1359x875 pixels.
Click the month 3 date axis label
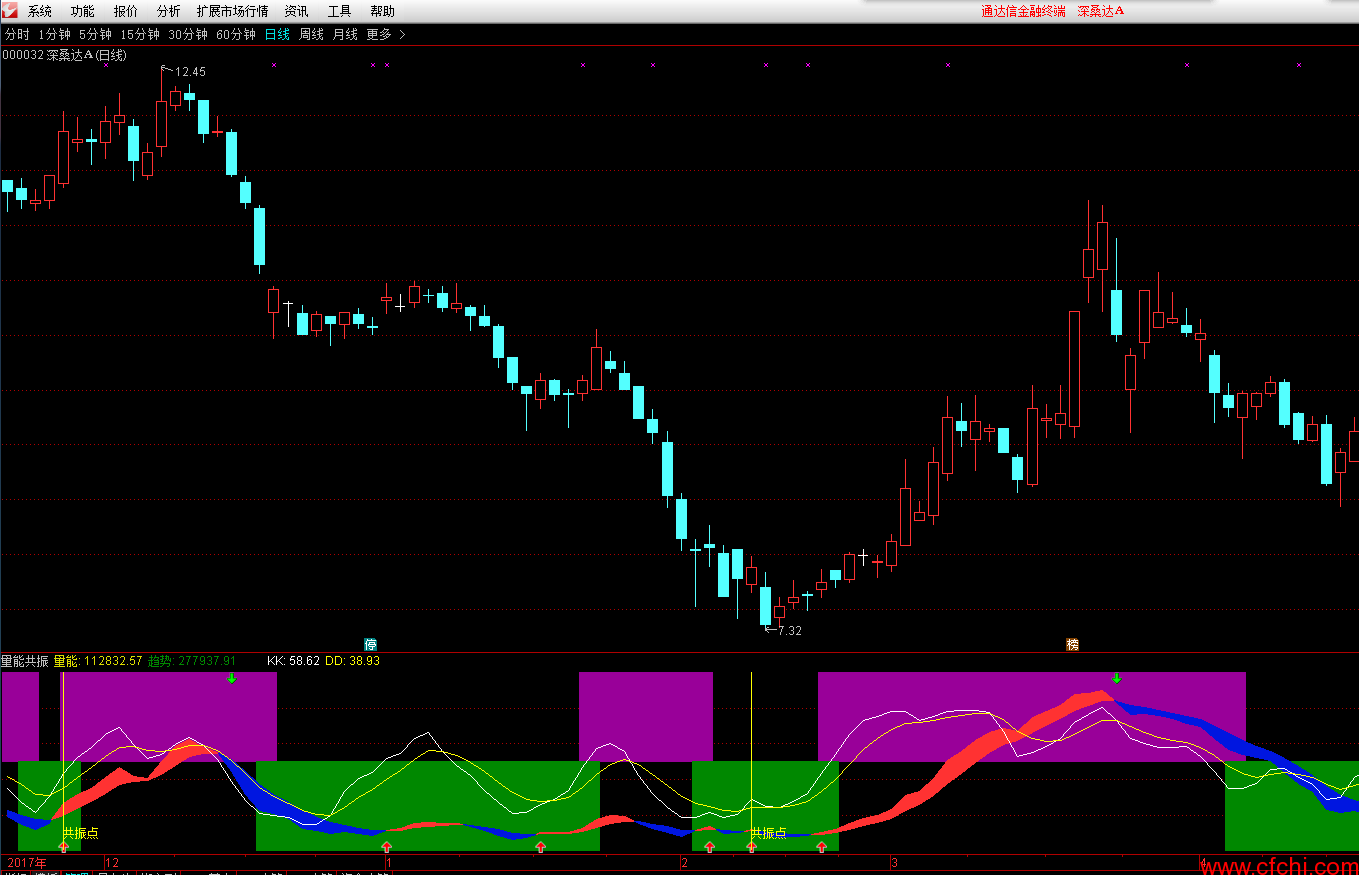tap(895, 862)
